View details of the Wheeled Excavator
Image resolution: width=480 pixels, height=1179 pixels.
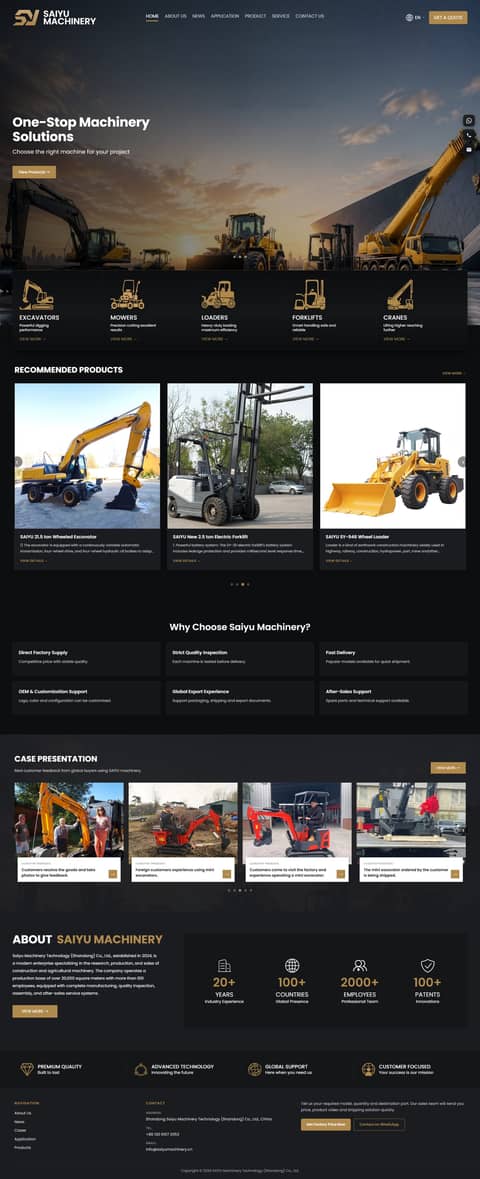(x=33, y=561)
